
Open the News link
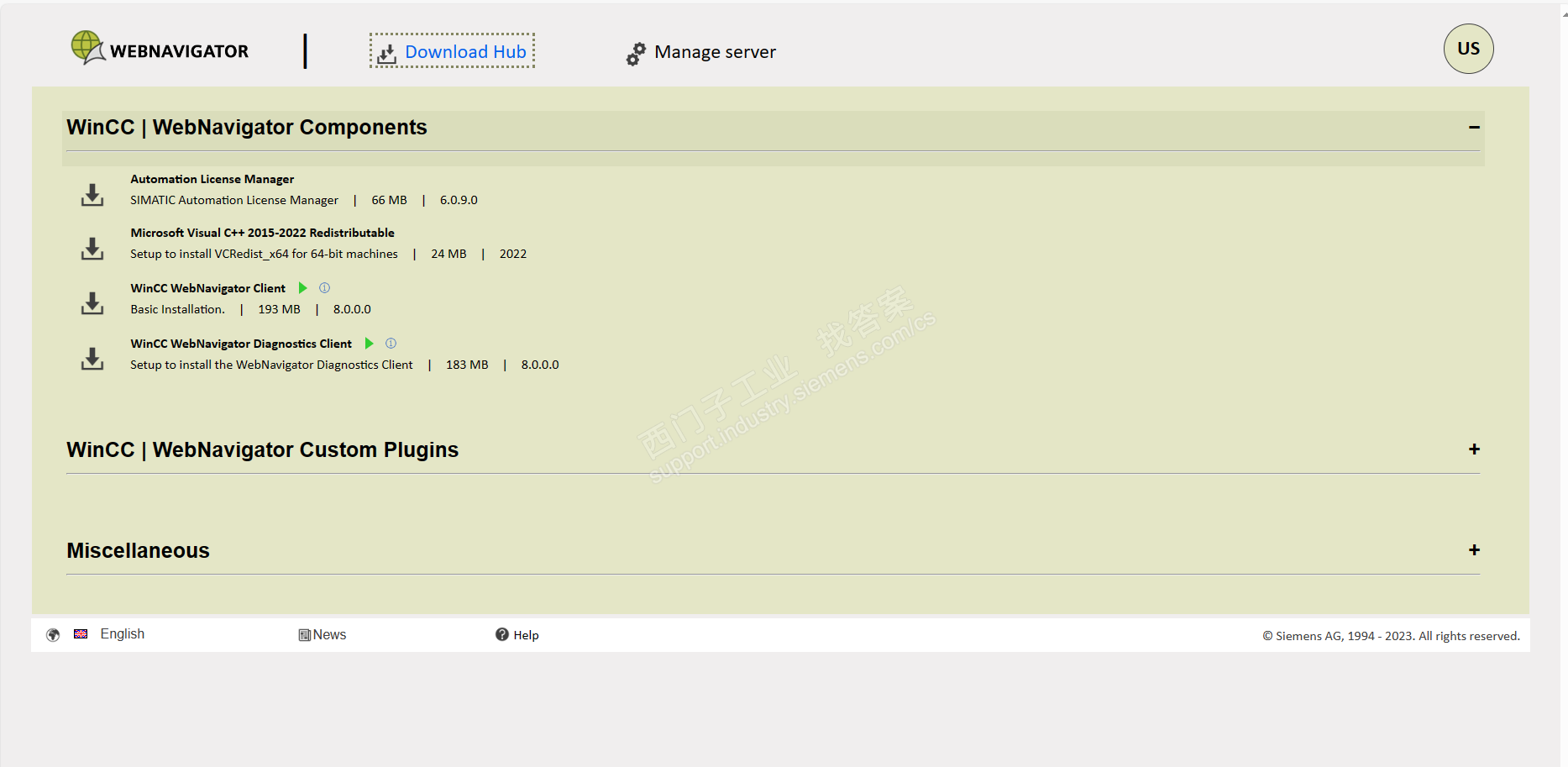click(x=323, y=635)
